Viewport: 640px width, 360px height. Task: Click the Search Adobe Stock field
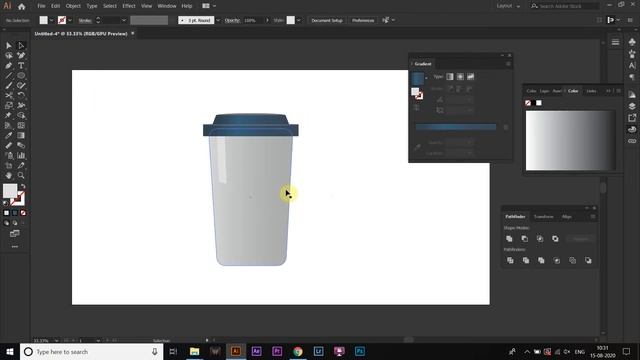(x=565, y=6)
